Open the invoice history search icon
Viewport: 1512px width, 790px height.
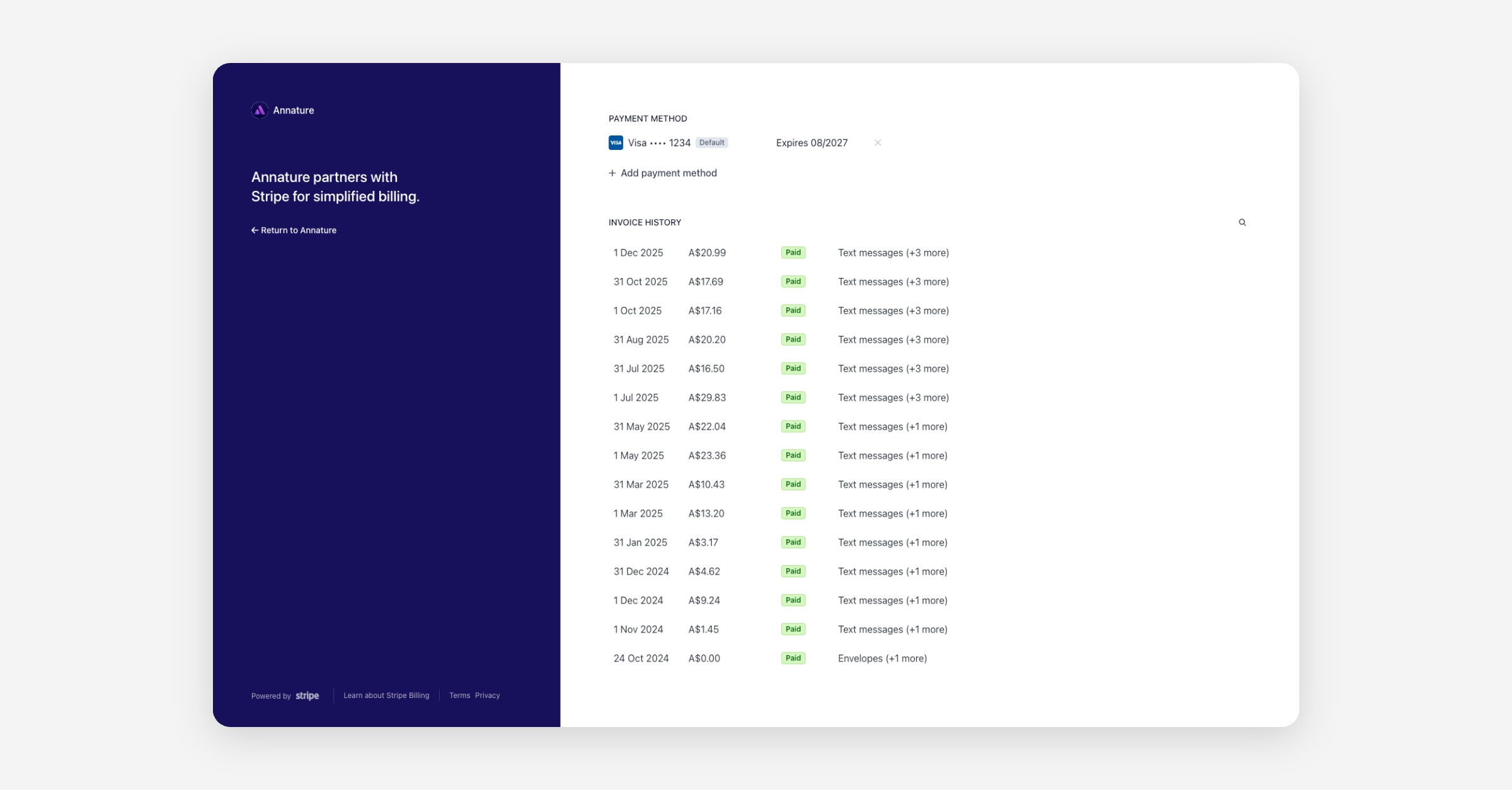1242,222
